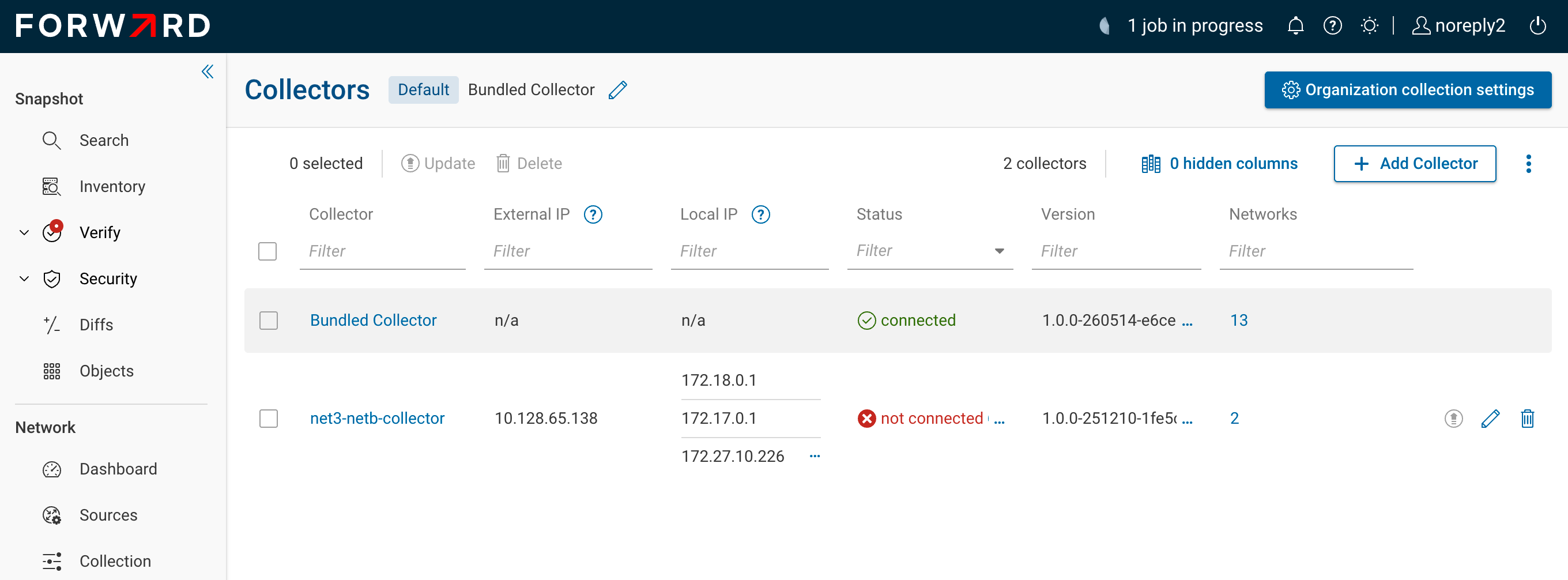Screen dimensions: 1568x580
Task: Delete net3-netb-collector with trash icon
Action: 1528,419
